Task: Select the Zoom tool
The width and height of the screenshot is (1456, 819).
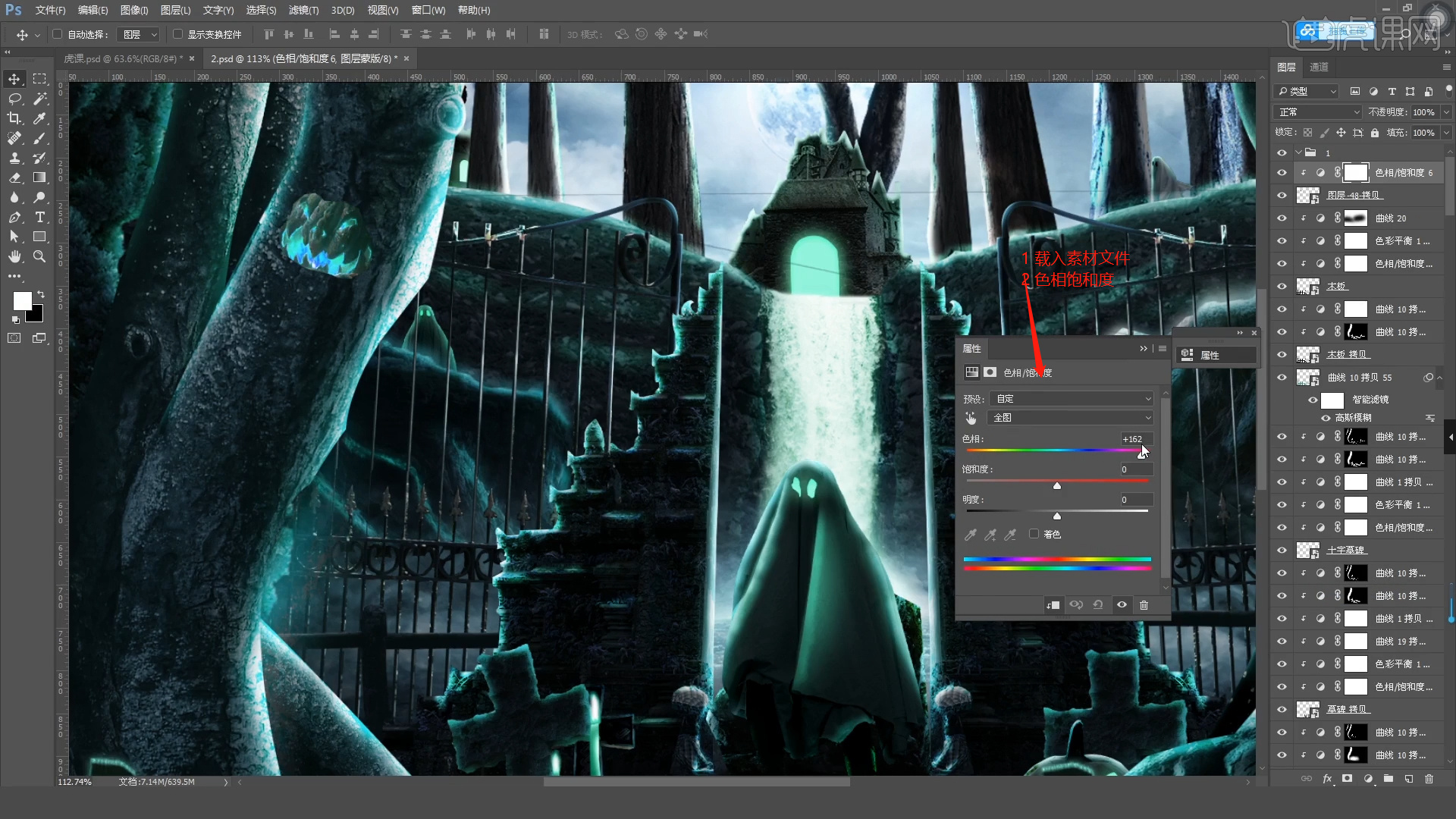Action: click(39, 256)
